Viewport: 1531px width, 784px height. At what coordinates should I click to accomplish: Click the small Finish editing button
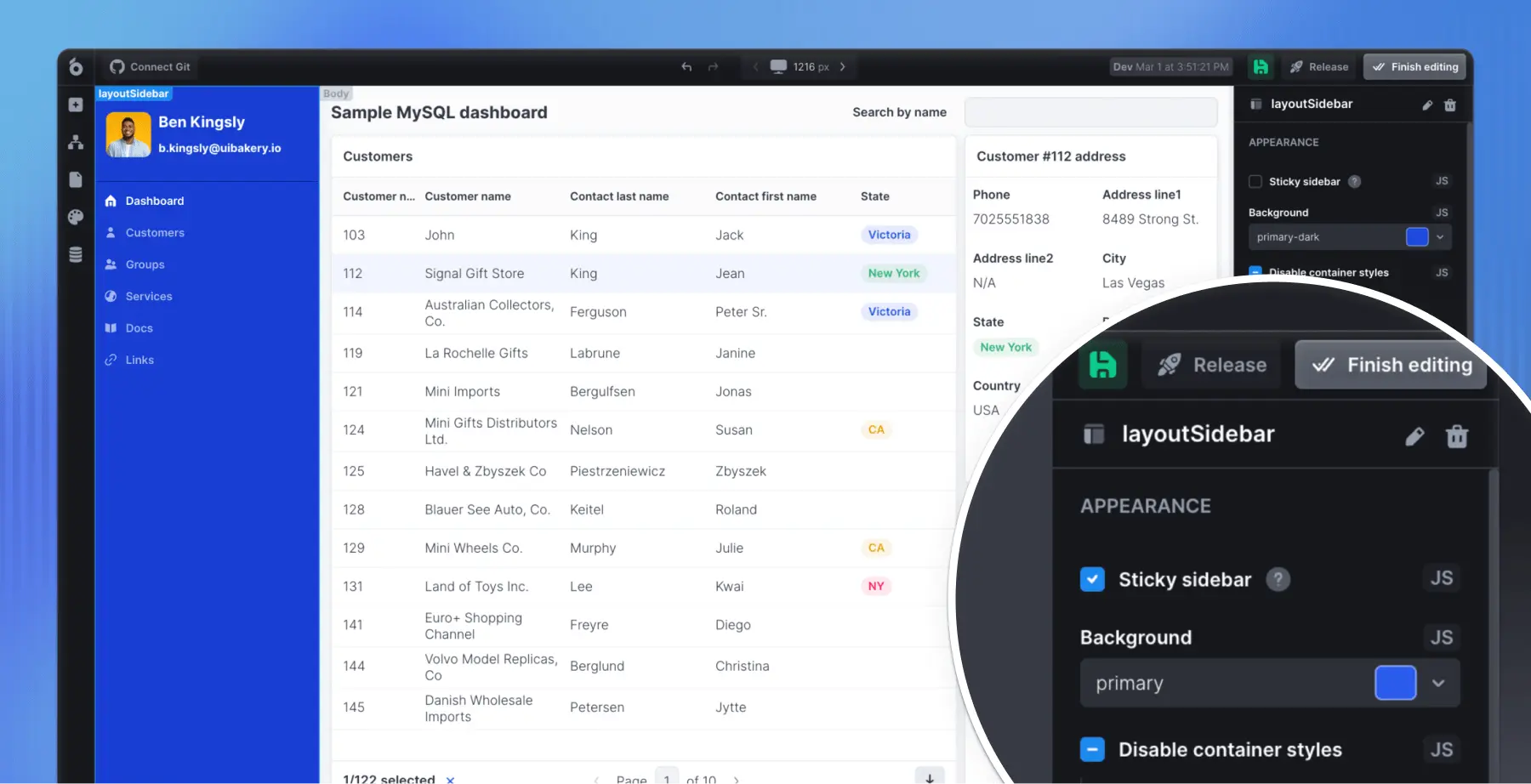click(x=1414, y=66)
